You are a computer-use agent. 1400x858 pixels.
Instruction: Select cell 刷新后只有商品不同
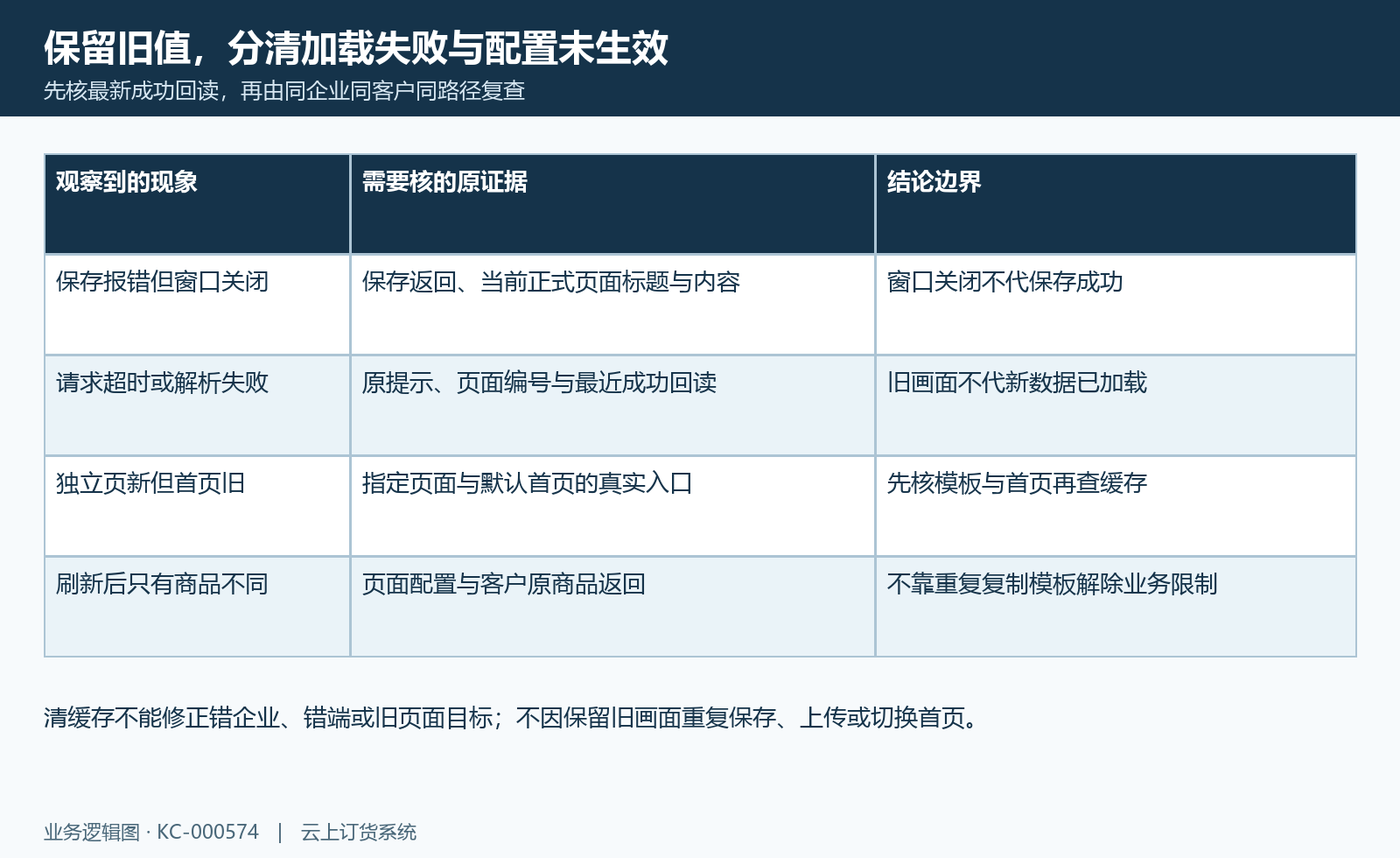coord(197,607)
